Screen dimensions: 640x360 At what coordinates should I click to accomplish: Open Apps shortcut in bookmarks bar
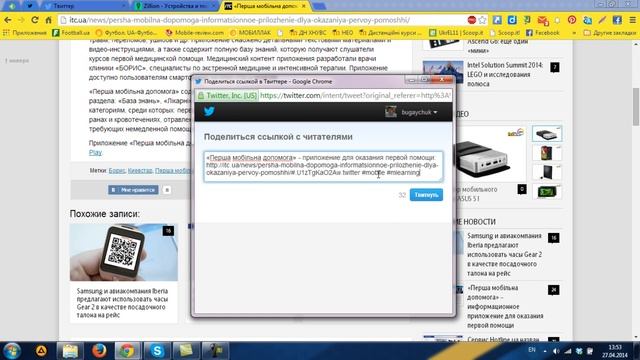tap(24, 32)
